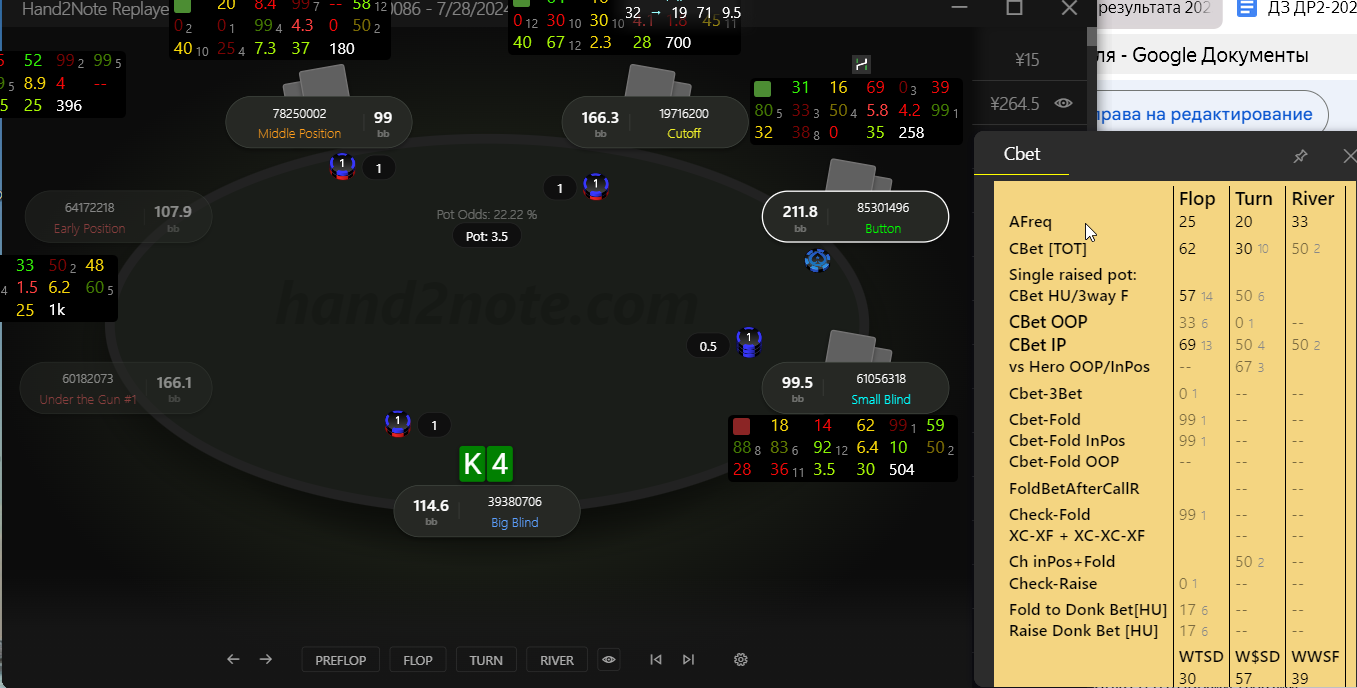Click hands count 700 in Cutoff HUD
The image size is (1357, 688).
click(677, 43)
